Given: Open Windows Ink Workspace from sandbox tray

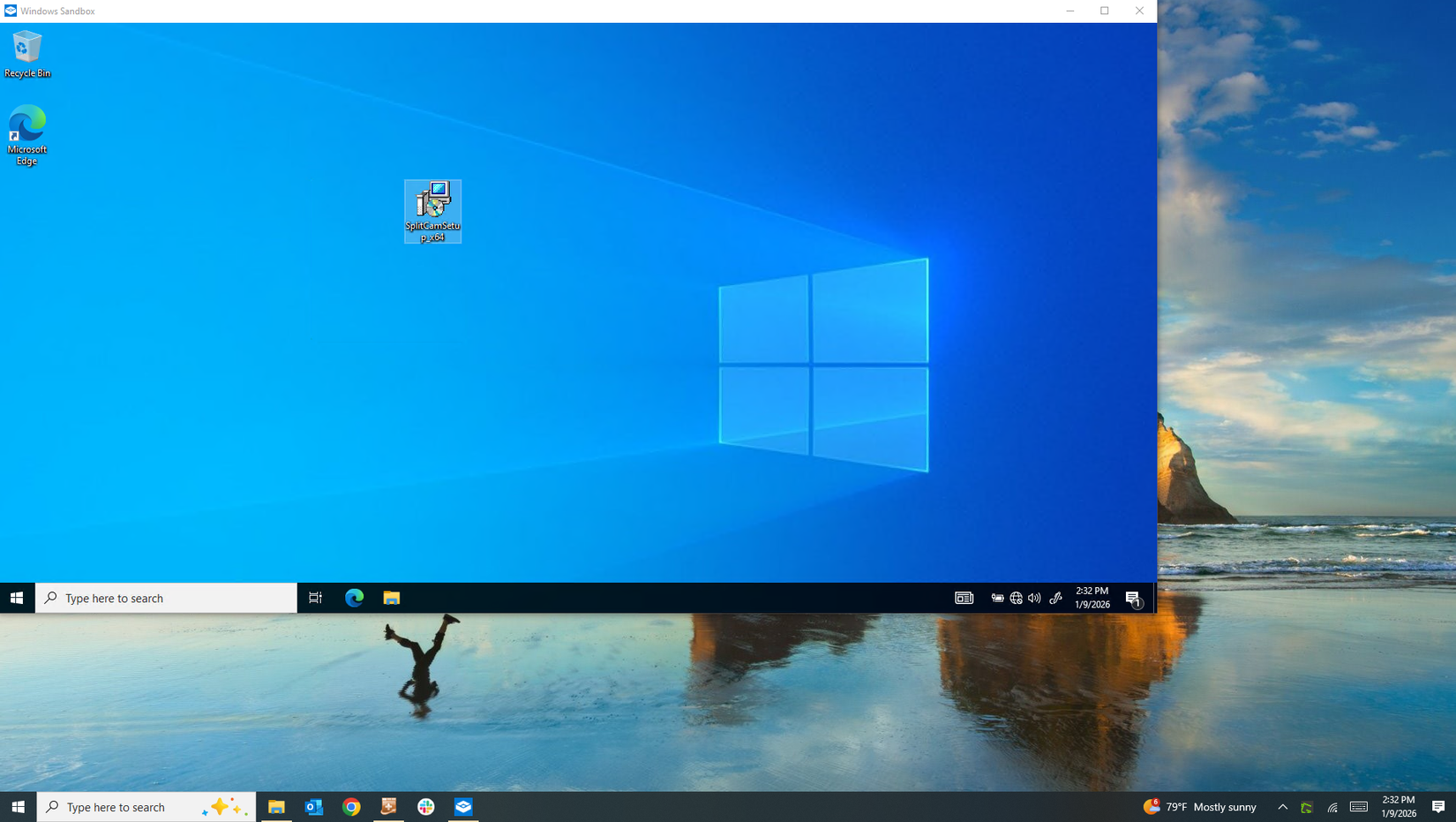Looking at the screenshot, I should (x=1055, y=598).
